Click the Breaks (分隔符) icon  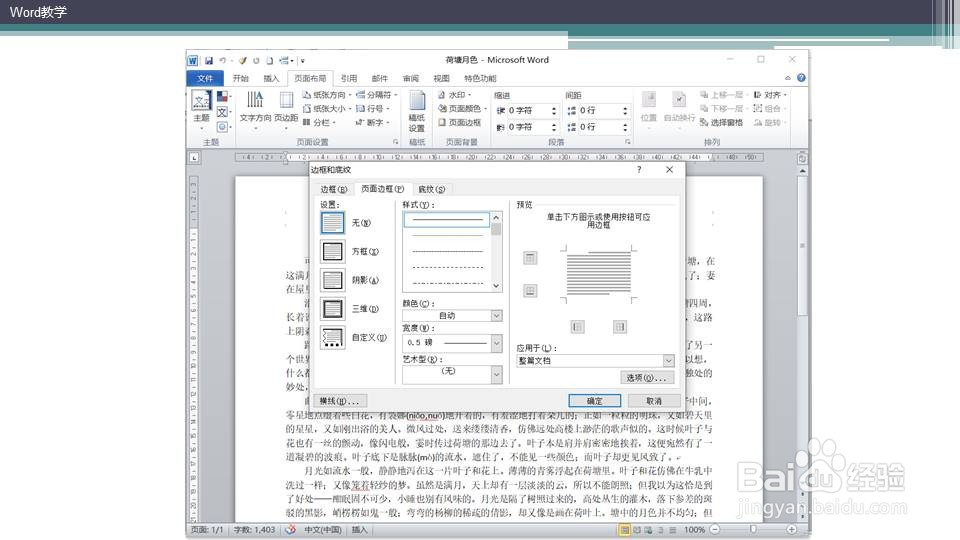(x=361, y=95)
